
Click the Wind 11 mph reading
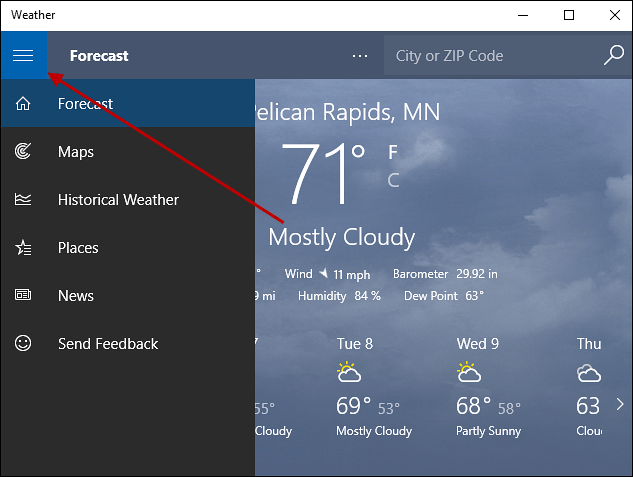[x=327, y=274]
